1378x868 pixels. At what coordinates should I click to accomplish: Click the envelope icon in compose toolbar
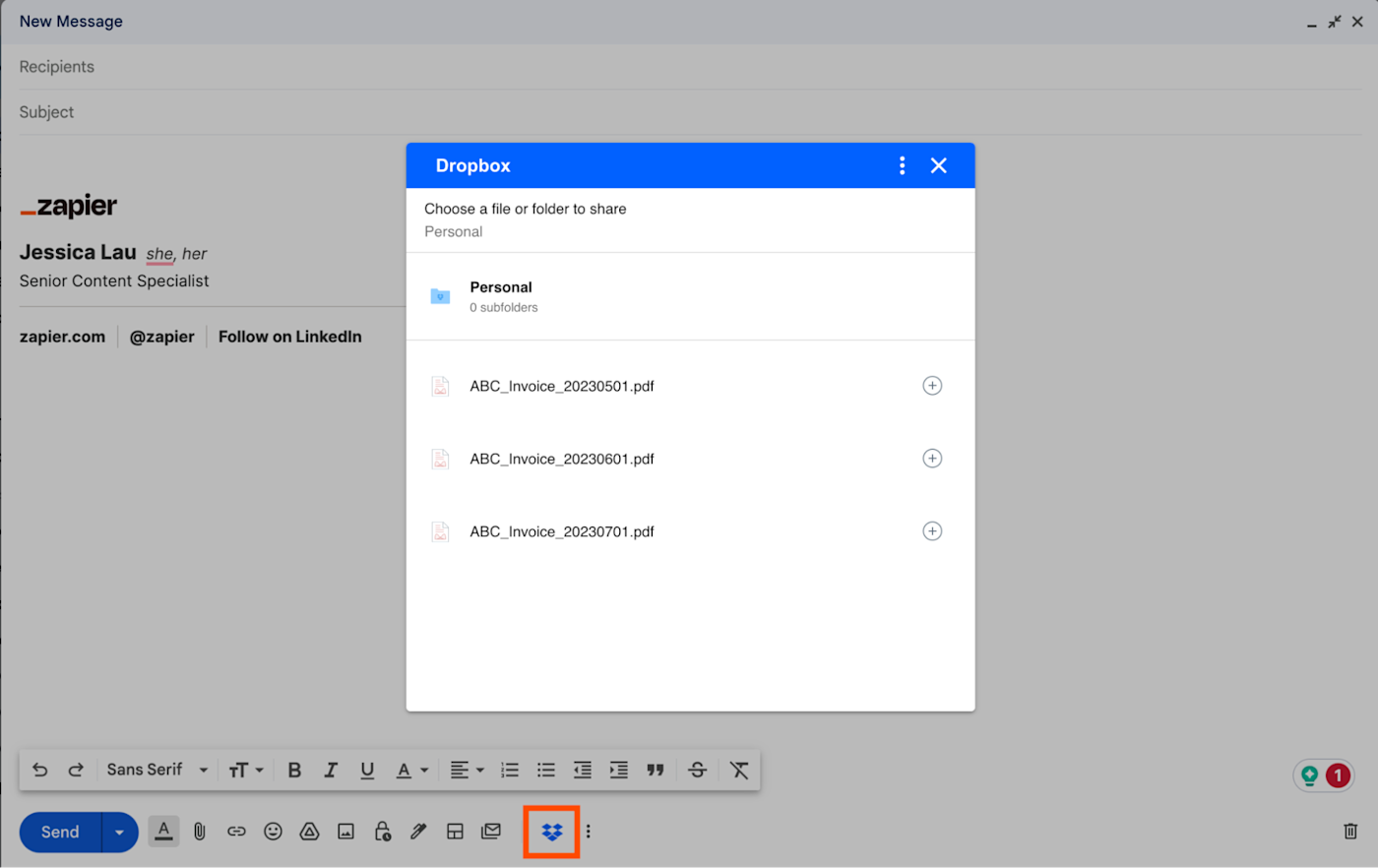(491, 832)
